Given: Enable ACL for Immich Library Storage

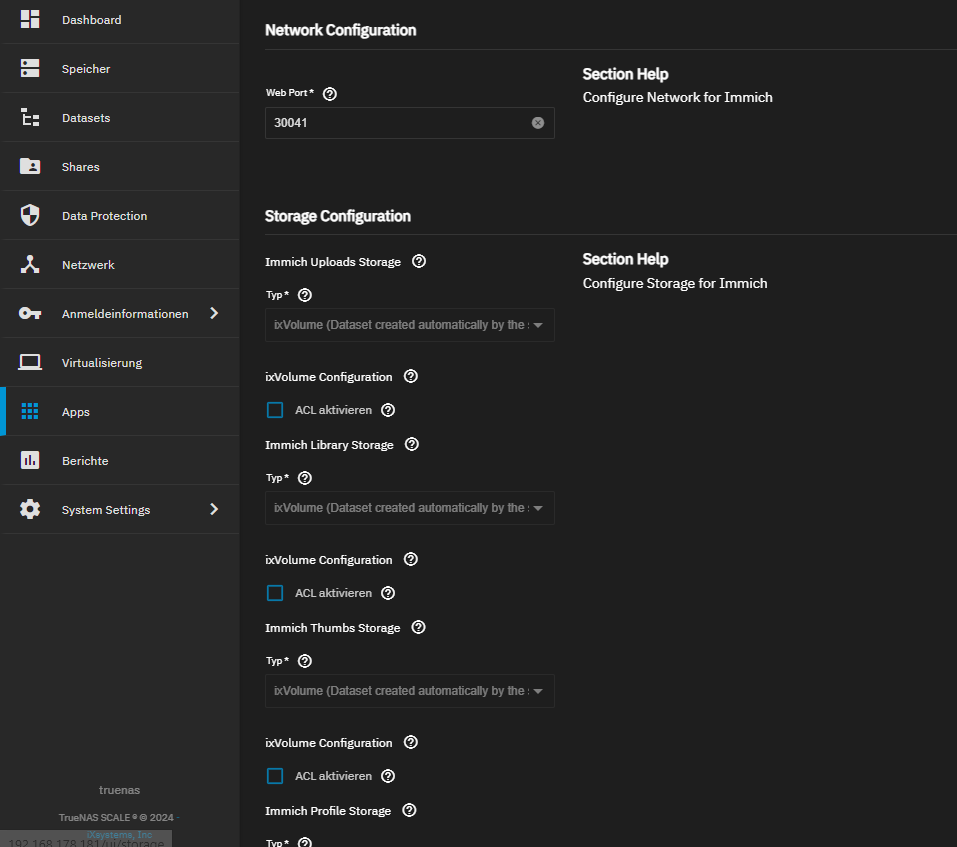Looking at the screenshot, I should click(275, 593).
